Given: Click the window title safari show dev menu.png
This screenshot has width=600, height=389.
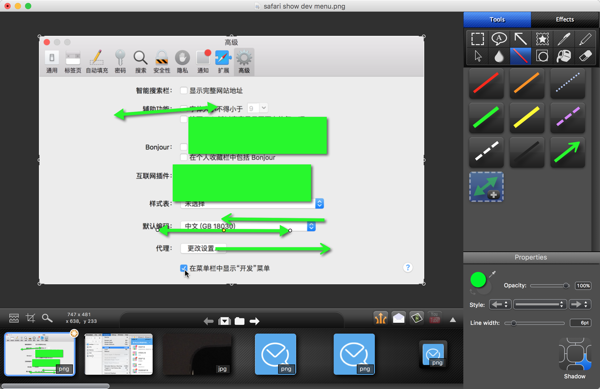Looking at the screenshot, I should 304,6.
